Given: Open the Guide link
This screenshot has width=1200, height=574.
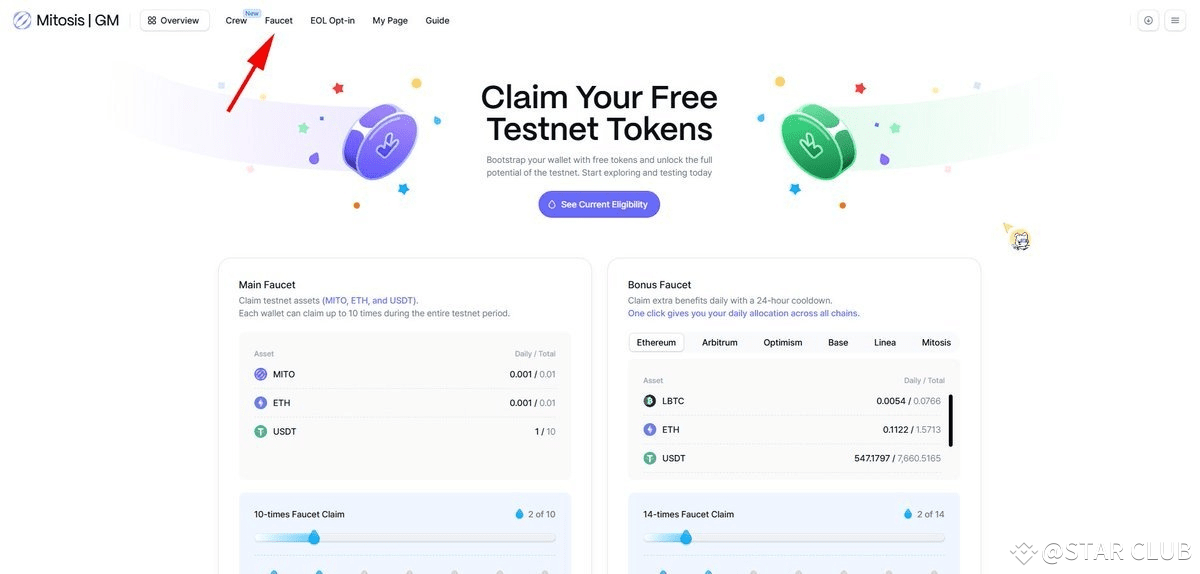Looking at the screenshot, I should (x=437, y=20).
